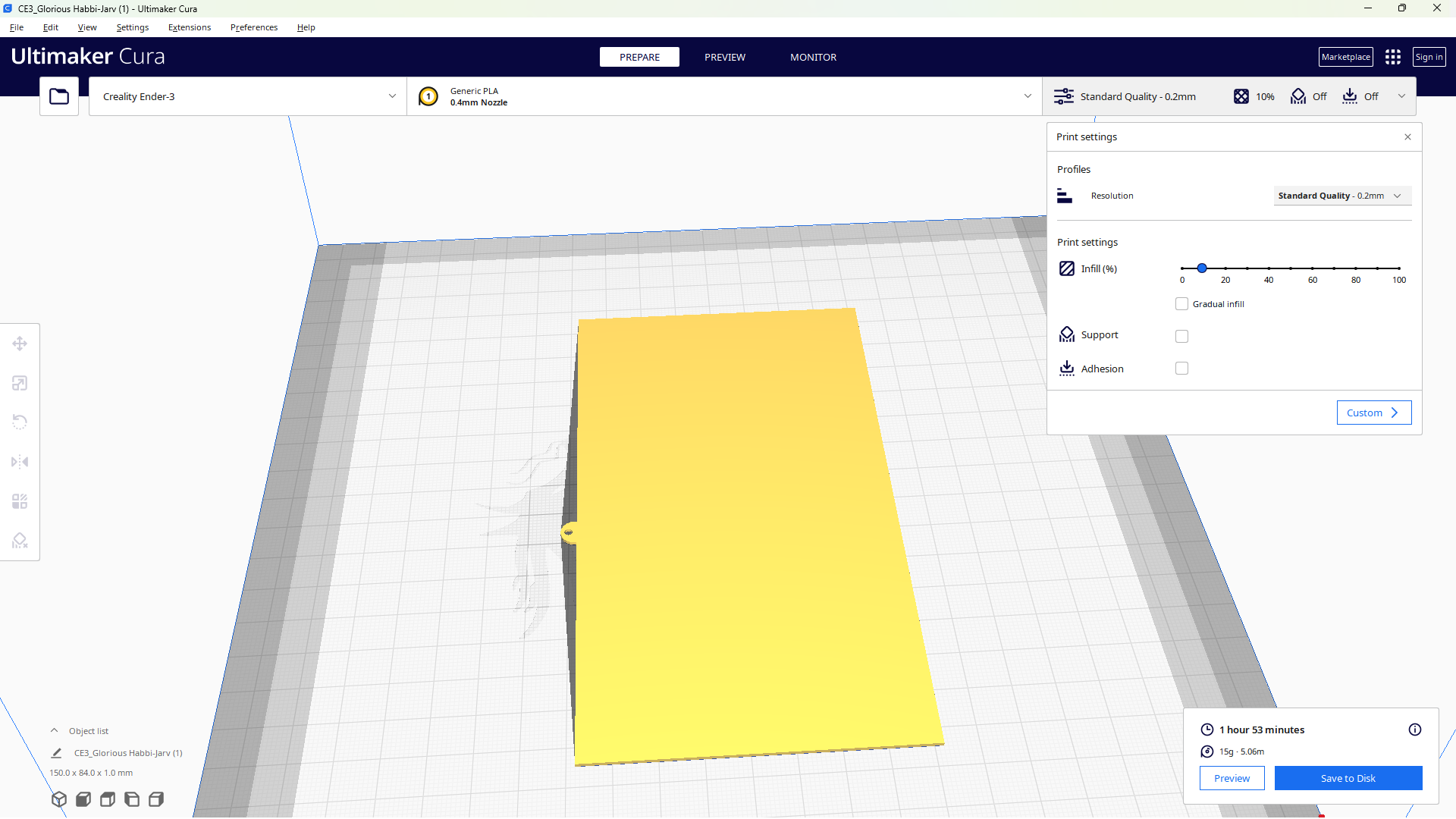Enable Gradual infill checkbox
The width and height of the screenshot is (1456, 819).
coord(1181,304)
